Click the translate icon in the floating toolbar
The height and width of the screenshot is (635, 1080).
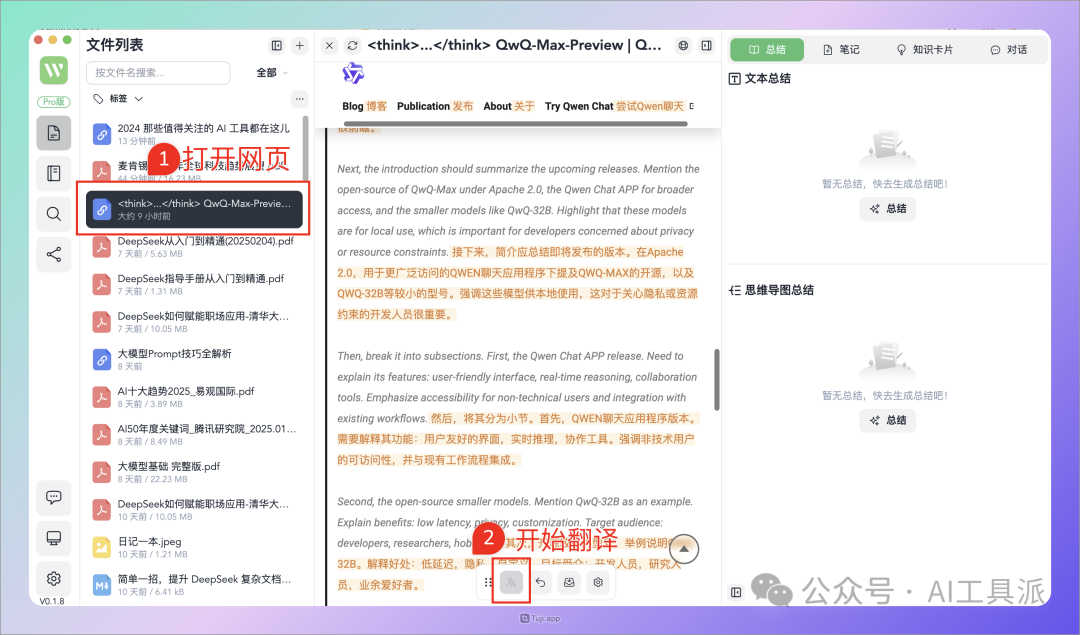(x=511, y=582)
